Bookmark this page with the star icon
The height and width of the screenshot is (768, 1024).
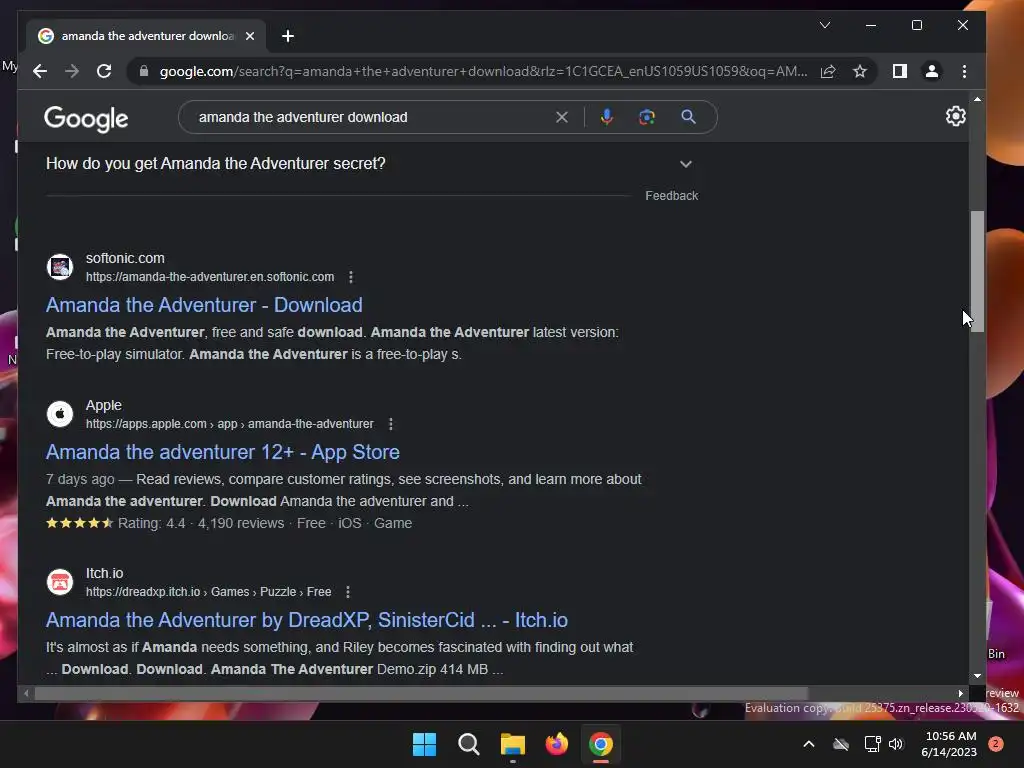click(x=860, y=71)
